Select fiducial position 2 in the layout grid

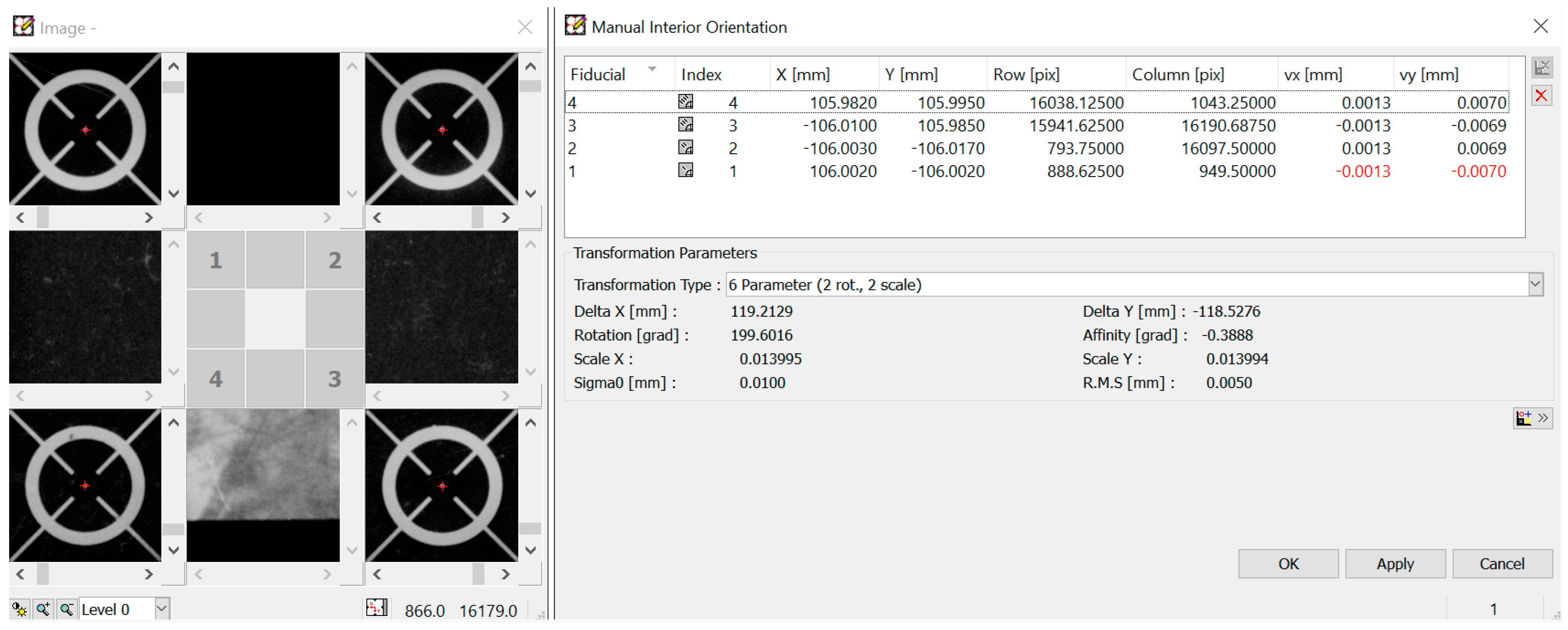pyautogui.click(x=335, y=260)
